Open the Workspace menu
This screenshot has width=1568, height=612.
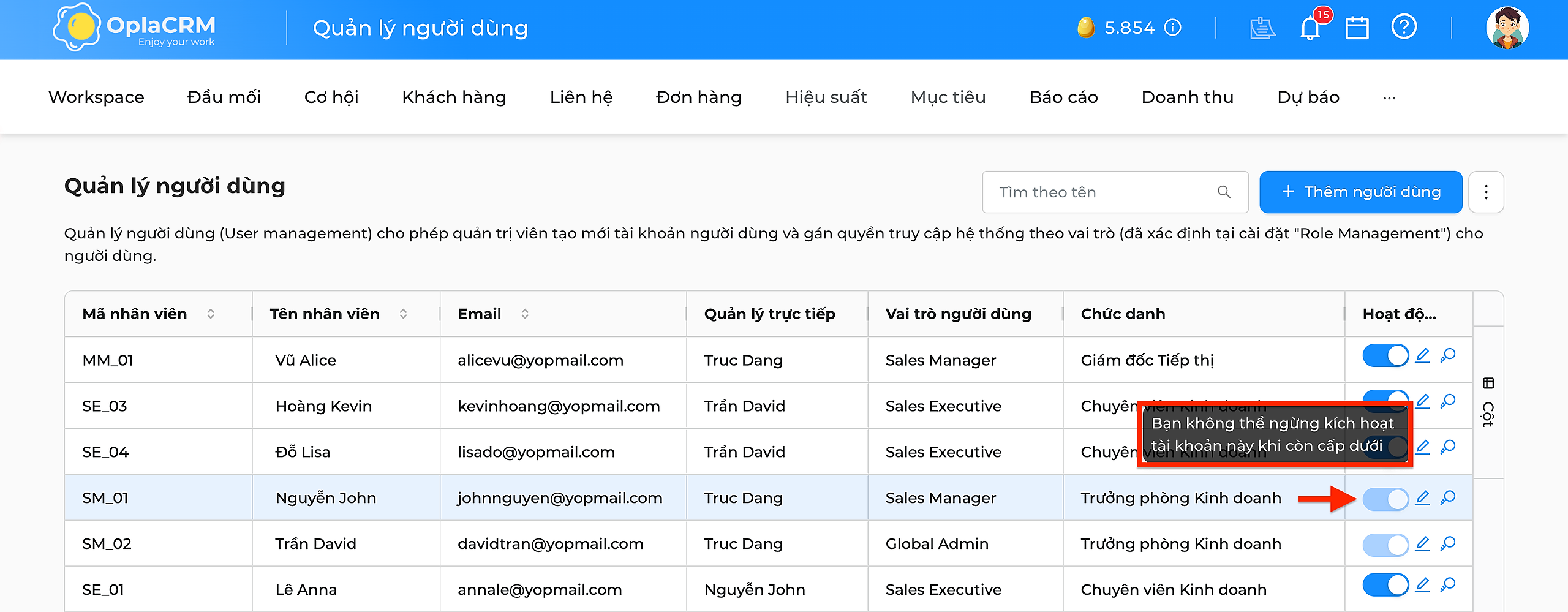click(x=96, y=97)
